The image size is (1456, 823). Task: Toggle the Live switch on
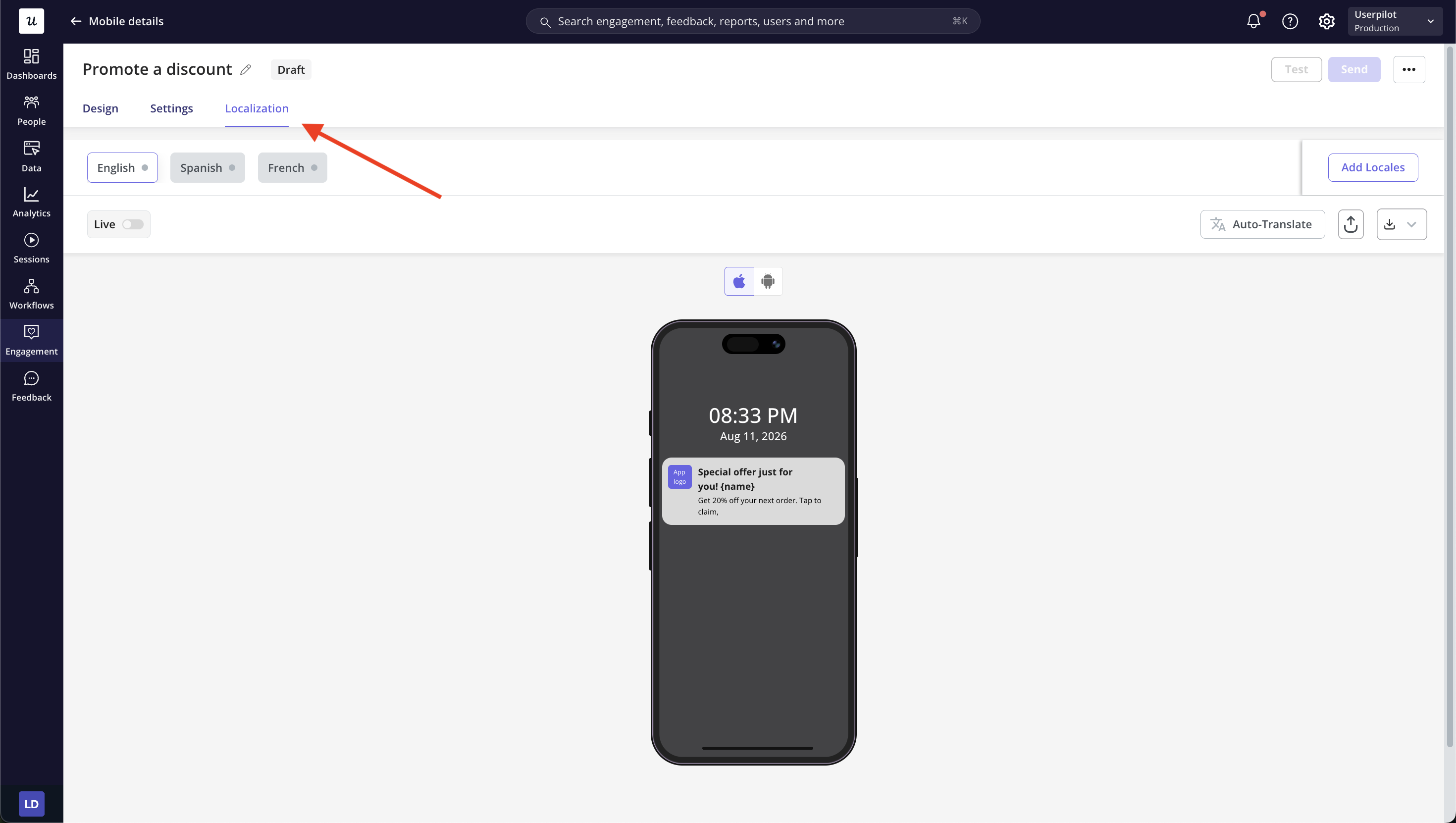point(133,224)
